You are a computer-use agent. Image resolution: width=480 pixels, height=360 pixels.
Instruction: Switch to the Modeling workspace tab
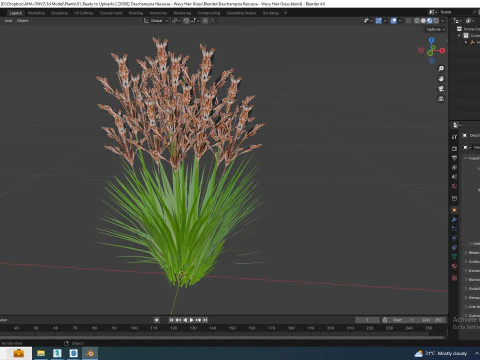pyautogui.click(x=36, y=13)
